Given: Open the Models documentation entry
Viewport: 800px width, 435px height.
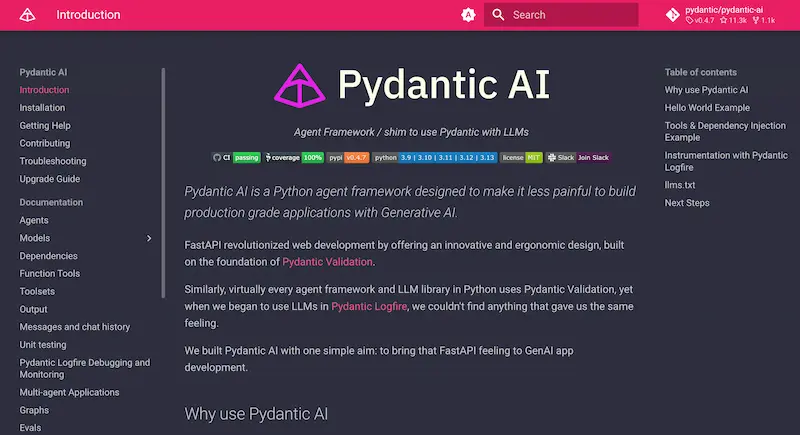Looking at the screenshot, I should 35,238.
